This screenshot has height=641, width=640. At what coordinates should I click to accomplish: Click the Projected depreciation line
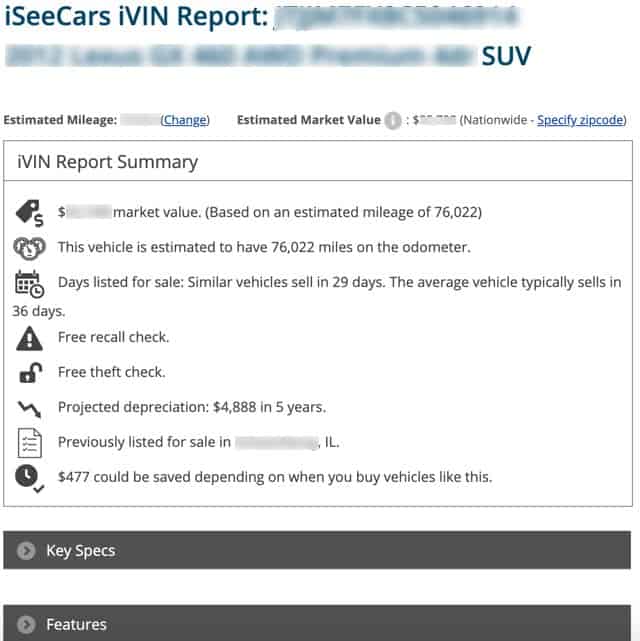click(192, 407)
